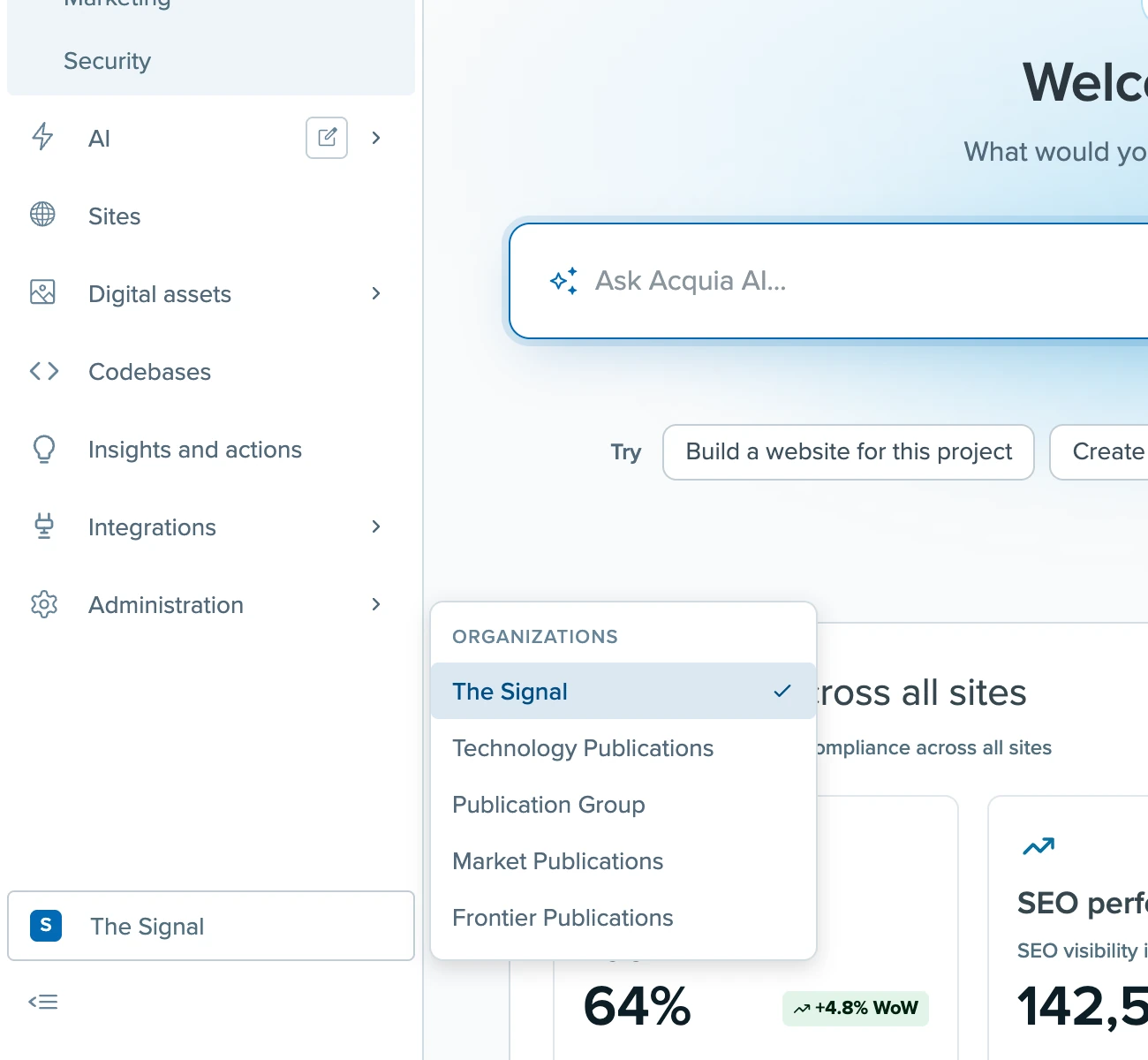Focus the Ask Acquia AI input
The width and height of the screenshot is (1148, 1060).
(829, 281)
